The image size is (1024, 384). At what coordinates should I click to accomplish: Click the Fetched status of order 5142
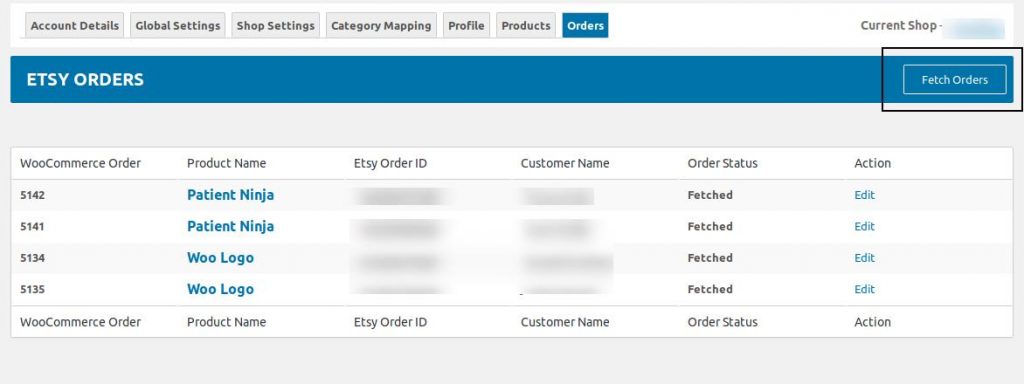[x=710, y=195]
